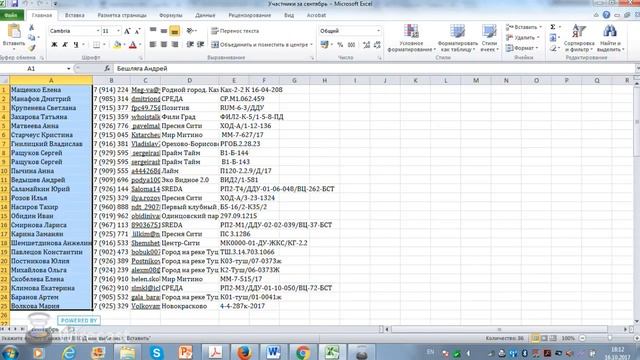Apply the 000 thousands separator format
The height and width of the screenshot is (360, 640).
[x=351, y=45]
